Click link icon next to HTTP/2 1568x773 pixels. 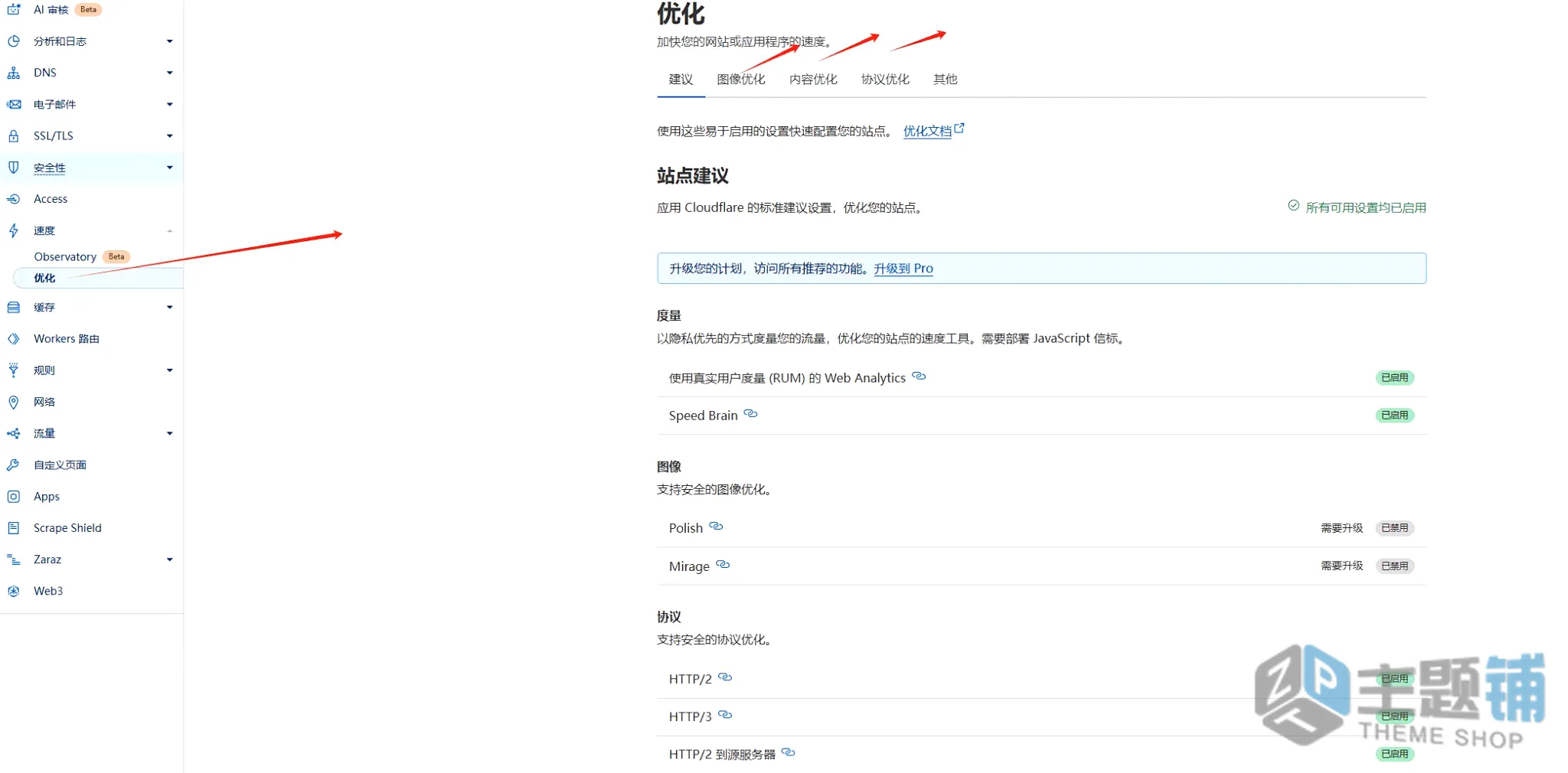pos(725,677)
